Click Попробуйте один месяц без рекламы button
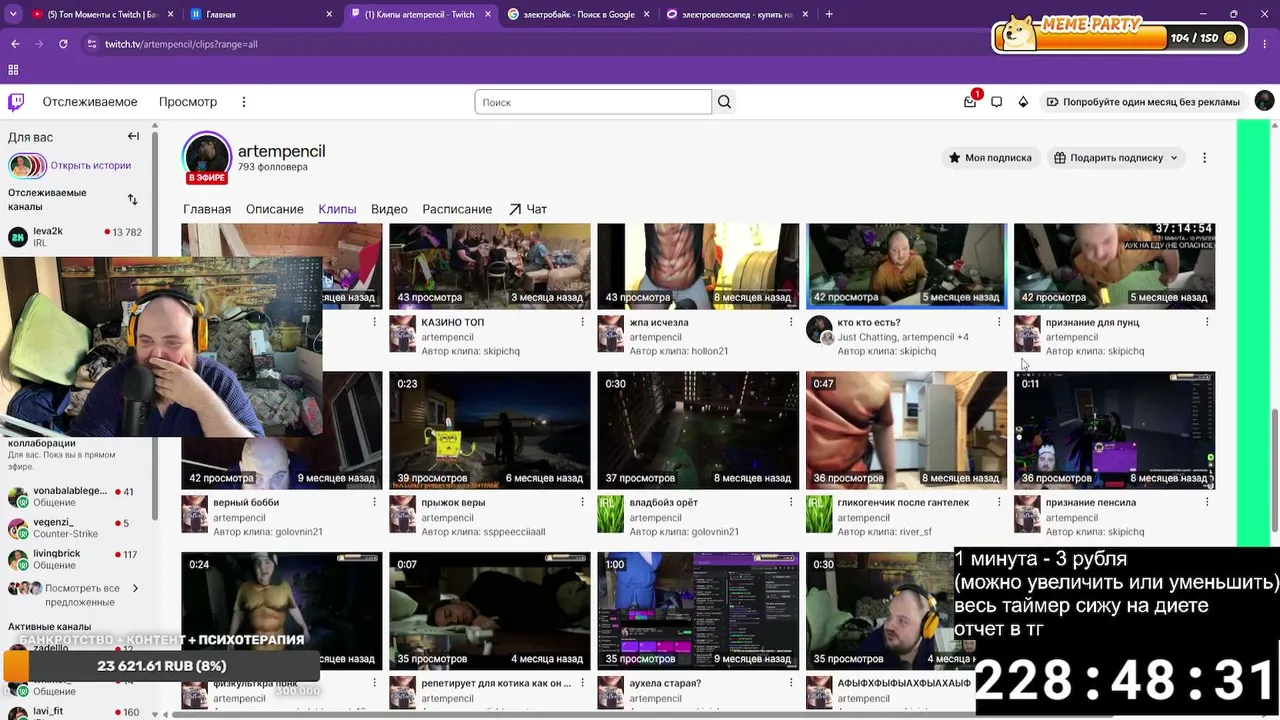The image size is (1280, 720). tap(1143, 102)
